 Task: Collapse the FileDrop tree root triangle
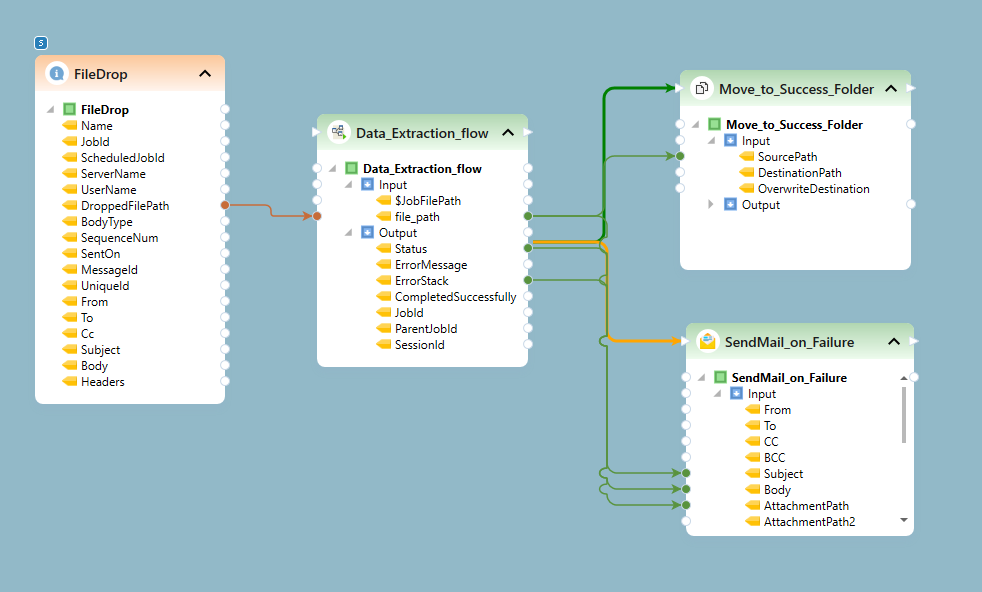tap(51, 109)
